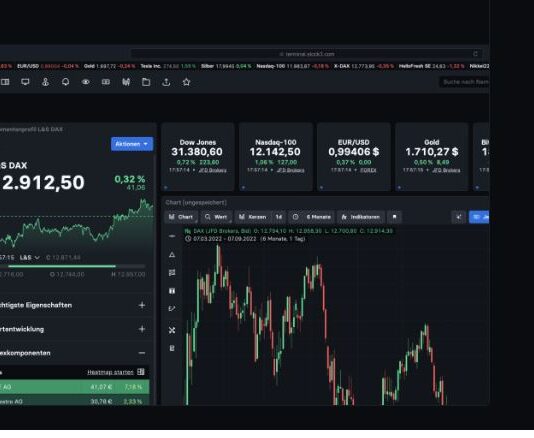Open alerts via the bell icon
Viewport: 534px width, 438px height.
pyautogui.click(x=65, y=82)
